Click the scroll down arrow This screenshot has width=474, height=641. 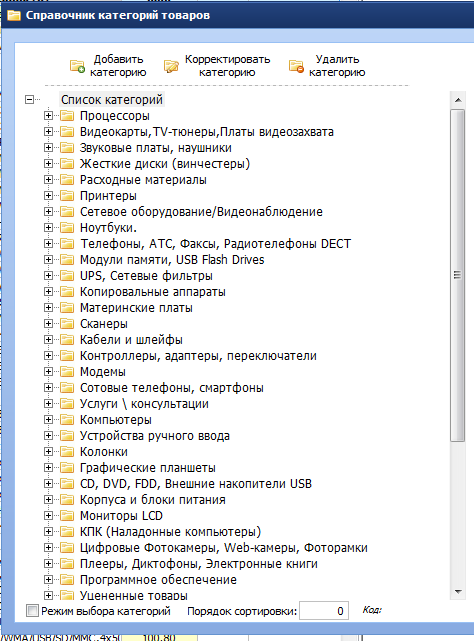458,592
